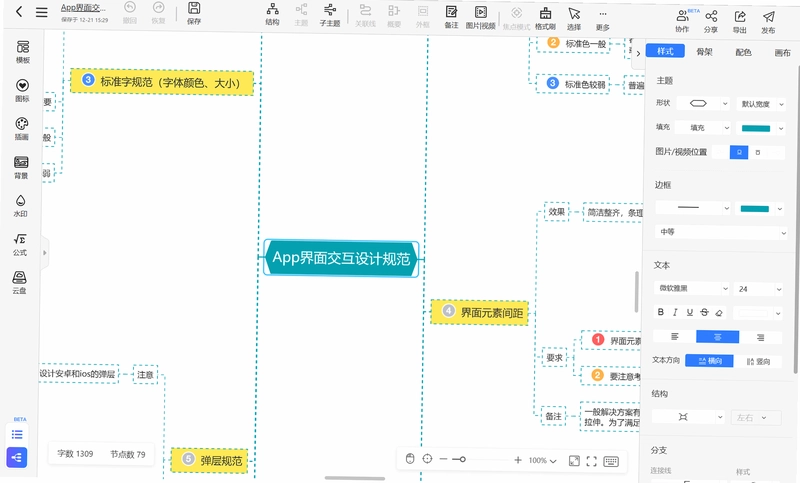The width and height of the screenshot is (800, 483).
Task: Open 更多 more options
Action: coord(603,20)
